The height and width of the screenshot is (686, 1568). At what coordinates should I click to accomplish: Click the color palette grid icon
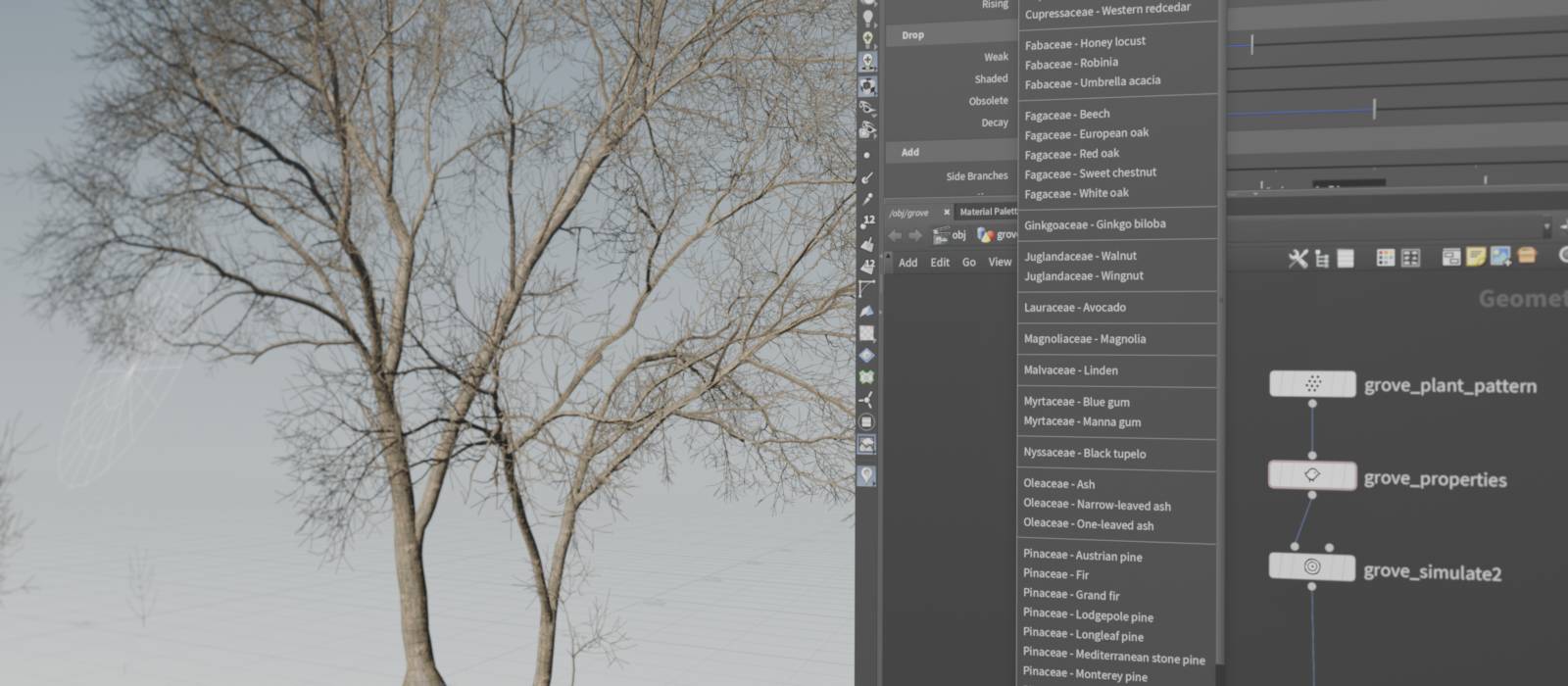coord(1385,258)
